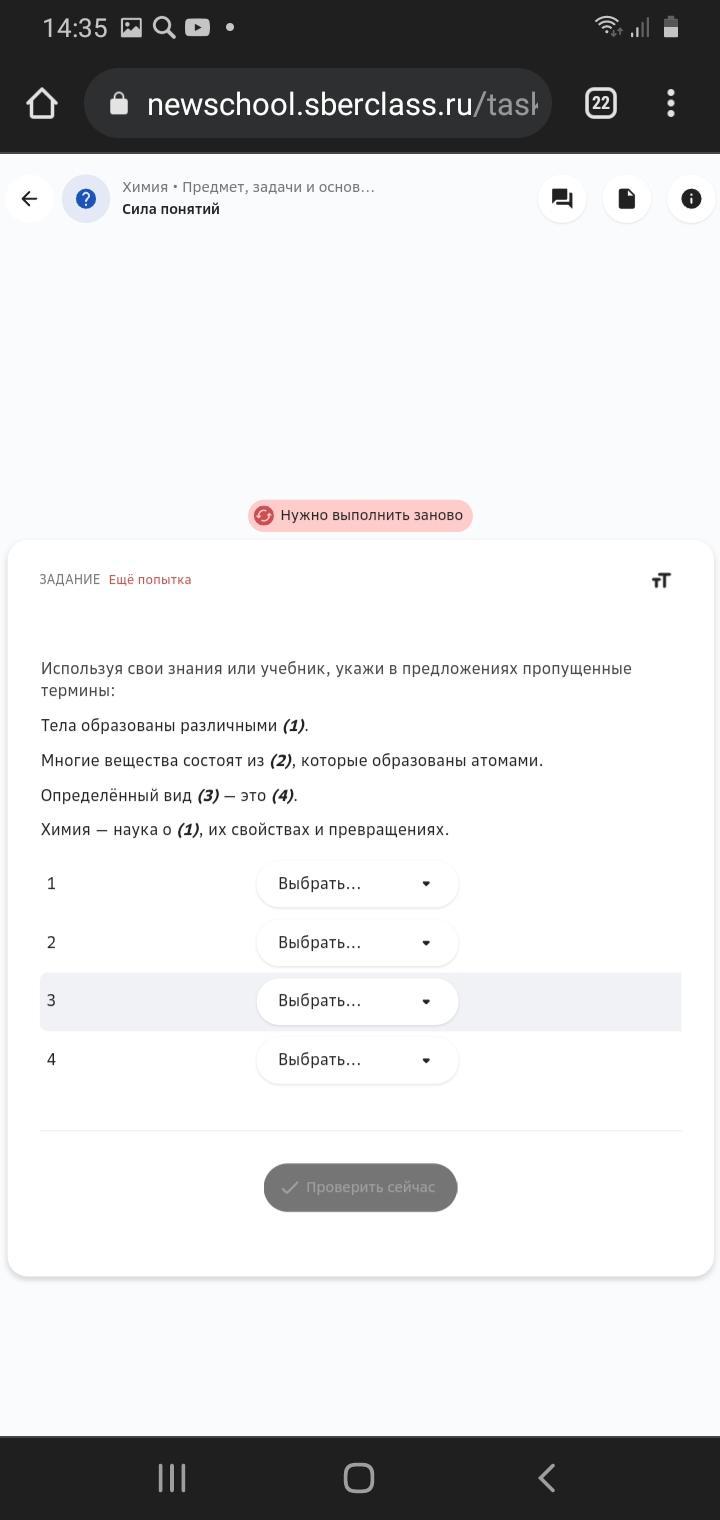Expand the dropdown for term 2
720x1520 pixels.
357,943
